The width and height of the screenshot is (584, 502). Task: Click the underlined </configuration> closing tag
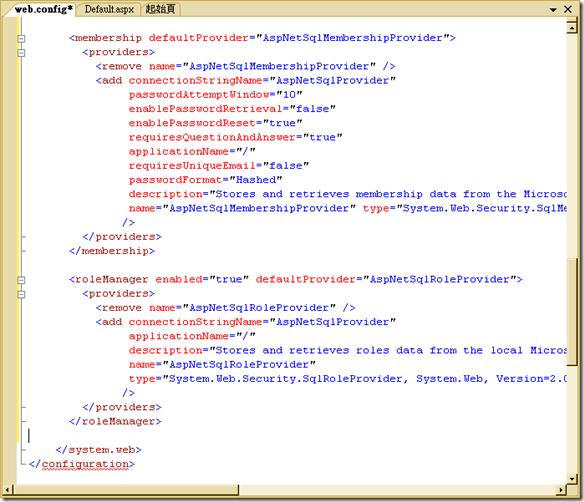click(82, 464)
